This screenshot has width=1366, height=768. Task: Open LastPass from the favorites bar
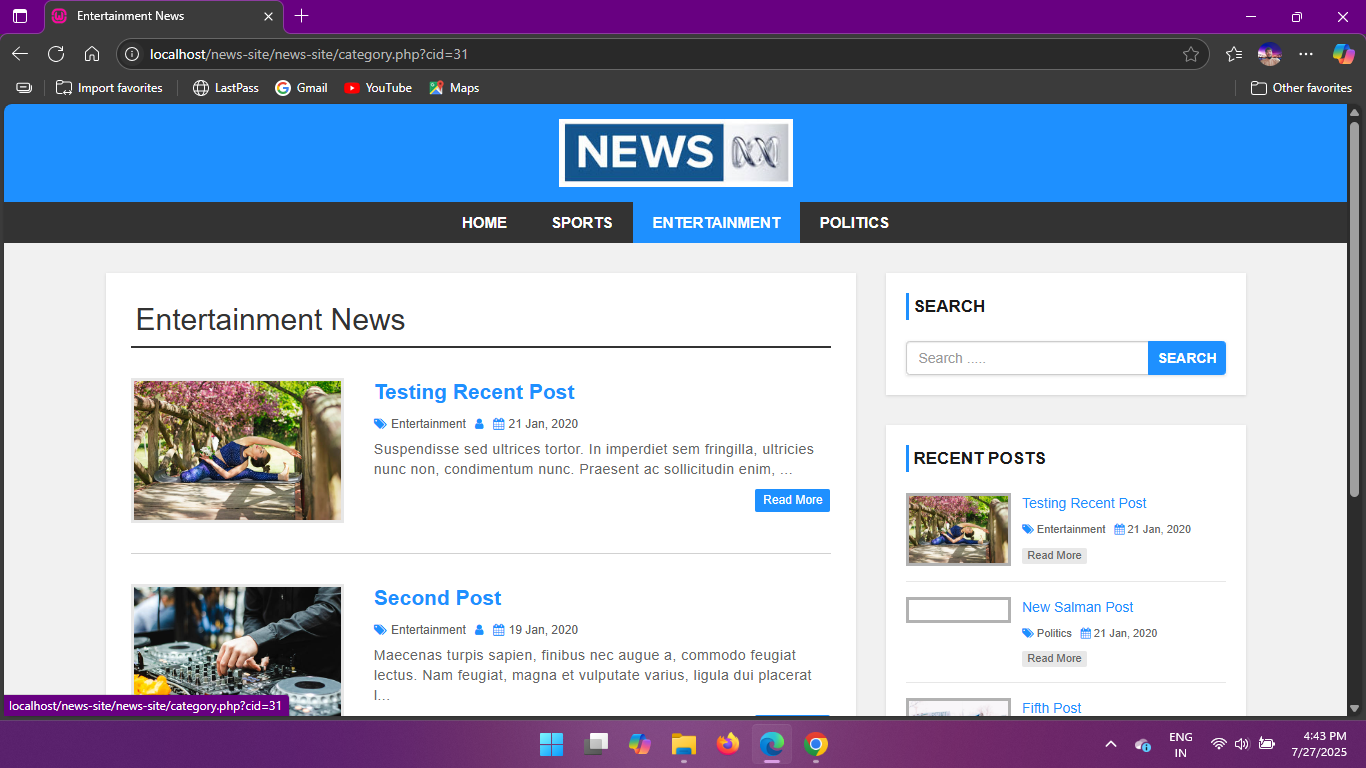point(225,88)
